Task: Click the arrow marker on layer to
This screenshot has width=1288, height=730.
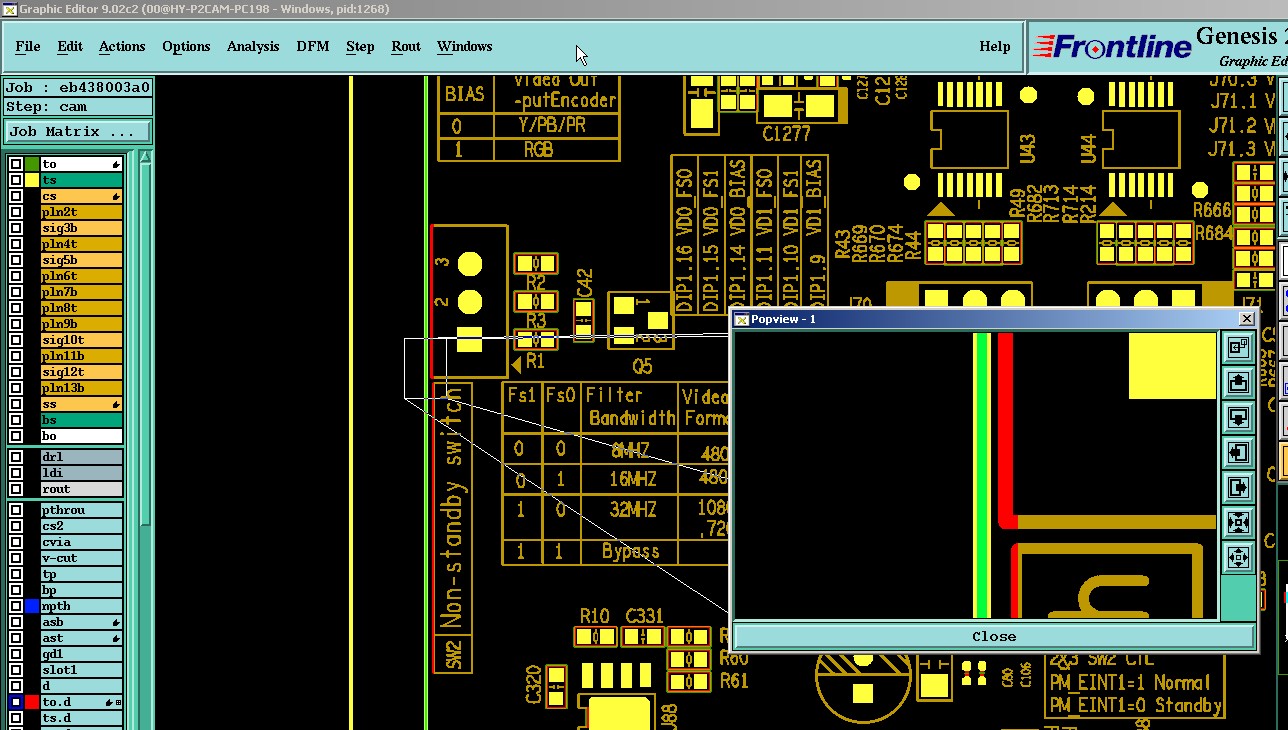Action: click(x=116, y=164)
